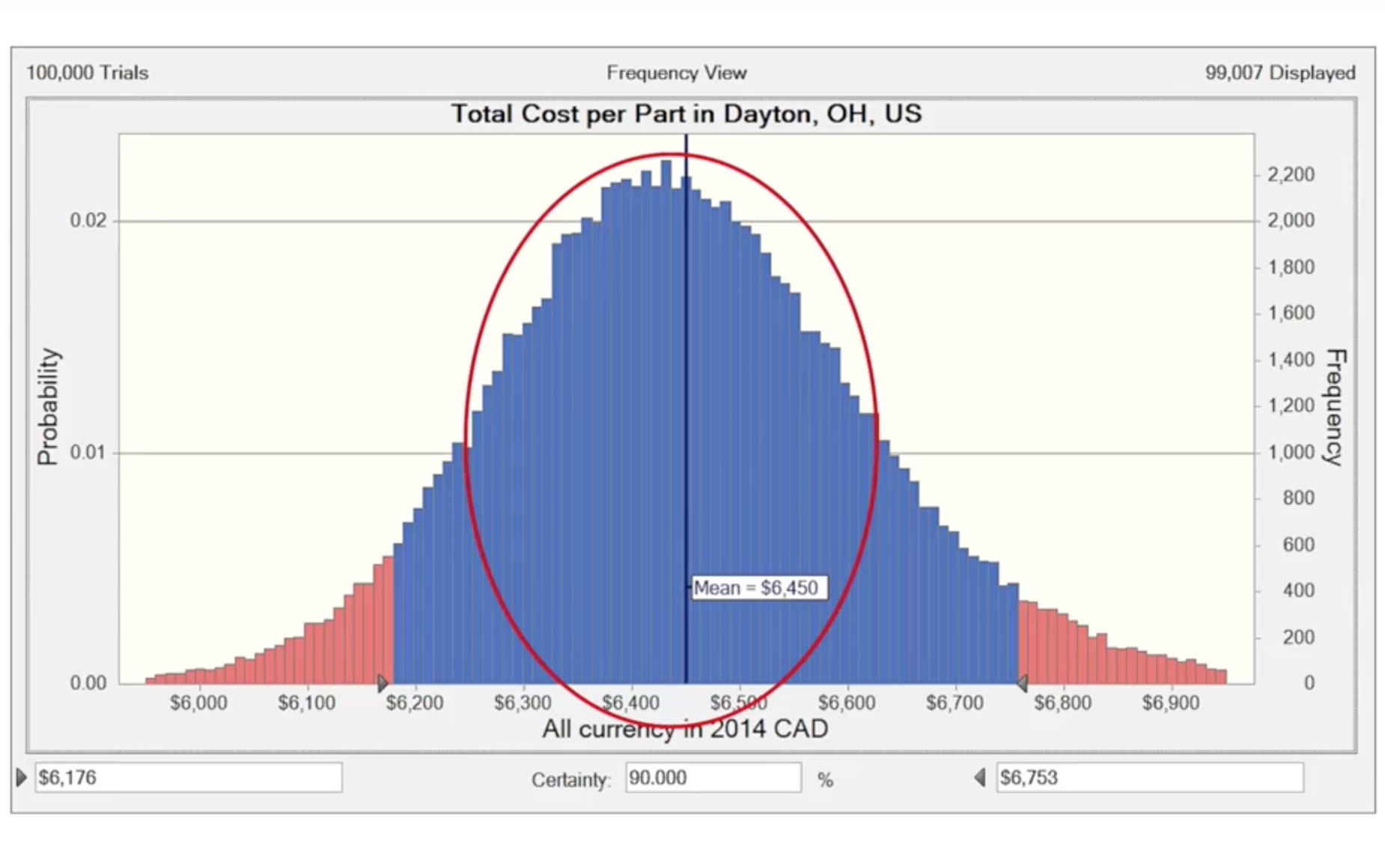Click the Frequency View header label
The width and height of the screenshot is (1385, 868).
[x=676, y=73]
